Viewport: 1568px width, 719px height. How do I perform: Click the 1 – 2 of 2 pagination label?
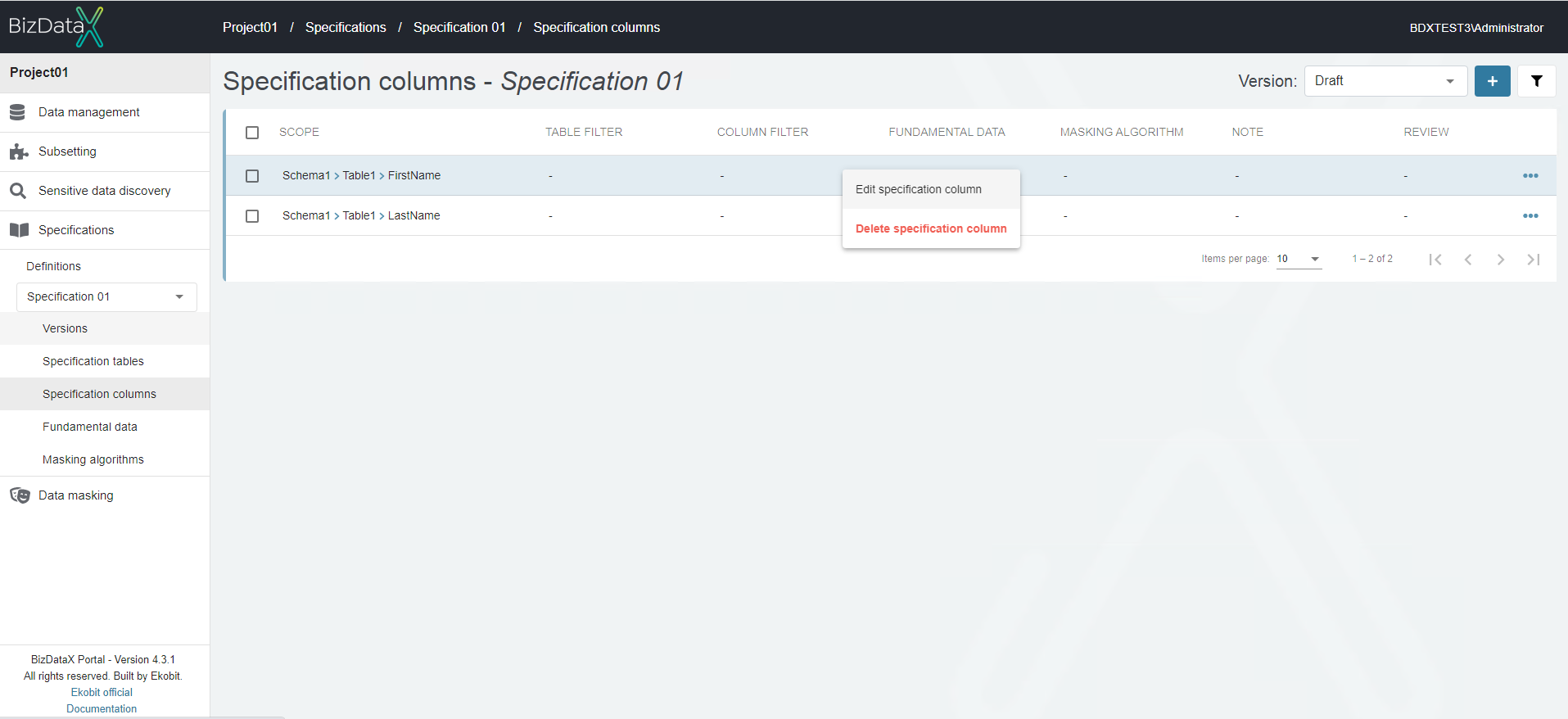coord(1372,259)
